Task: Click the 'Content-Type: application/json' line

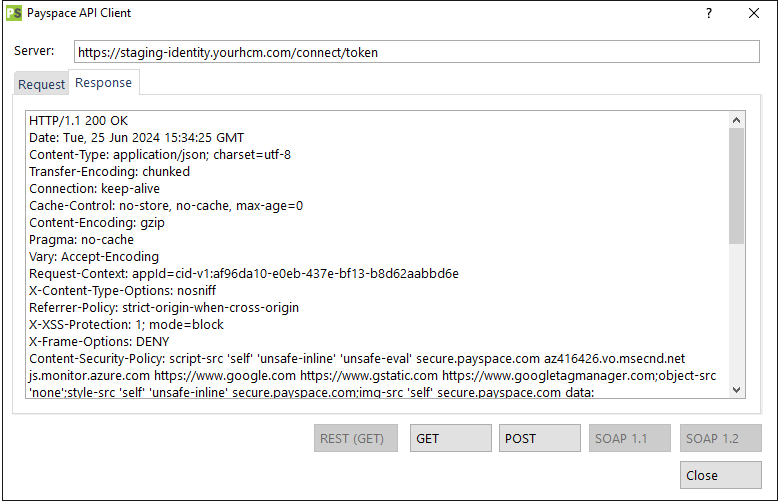Action: pos(160,155)
